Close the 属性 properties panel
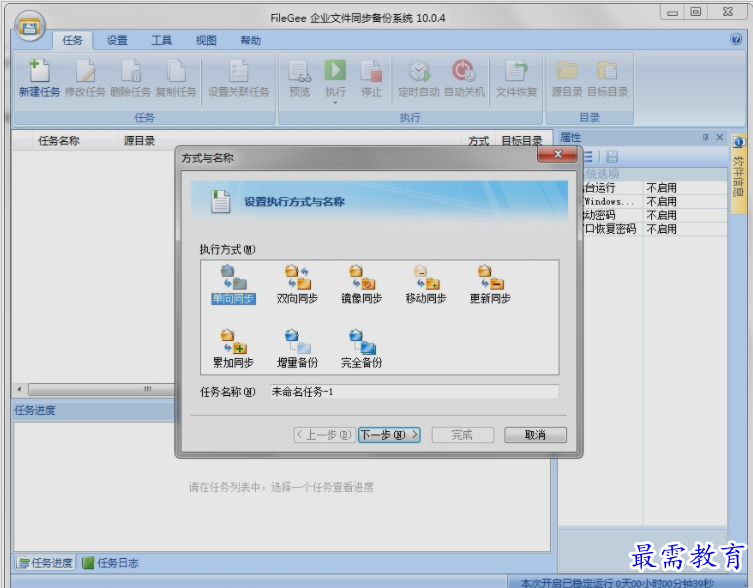Image resolution: width=753 pixels, height=588 pixels. (719, 137)
